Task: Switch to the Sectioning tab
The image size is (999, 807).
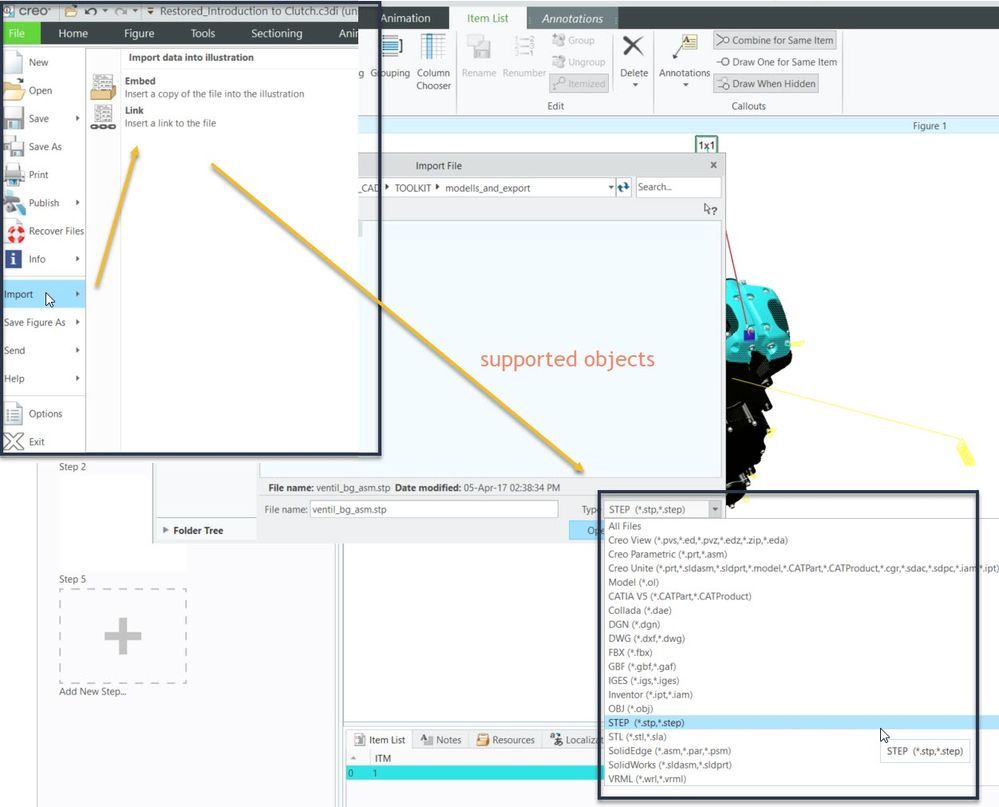Action: [277, 33]
